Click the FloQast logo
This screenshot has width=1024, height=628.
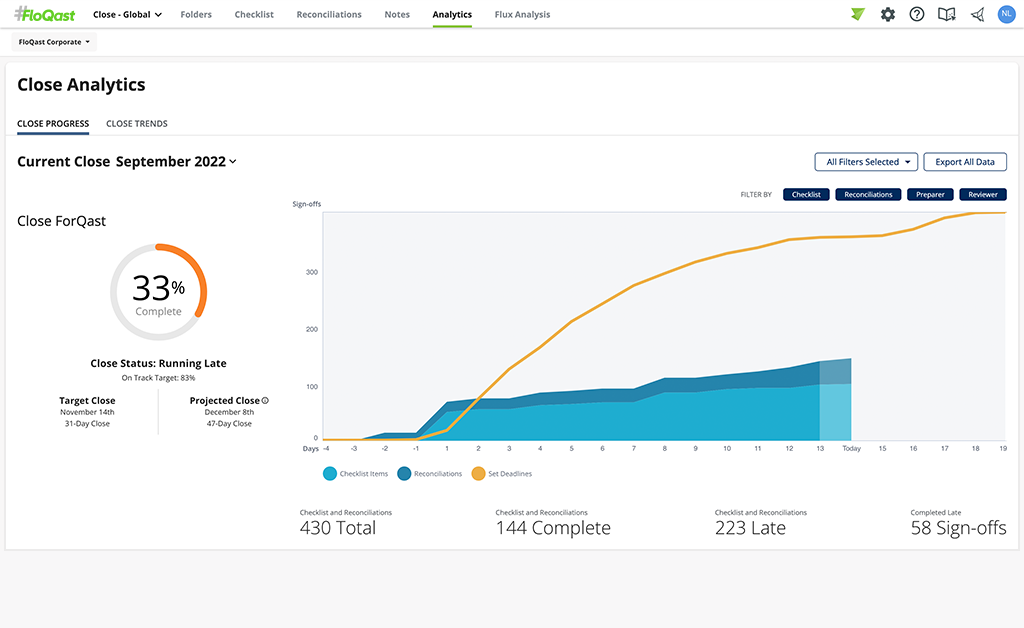(x=45, y=14)
